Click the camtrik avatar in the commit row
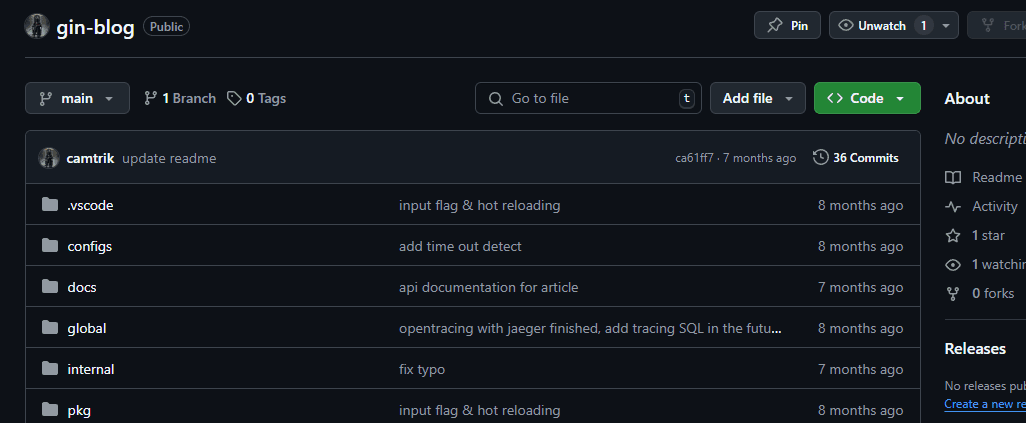Screen dimensions: 1026x423 click(49, 158)
